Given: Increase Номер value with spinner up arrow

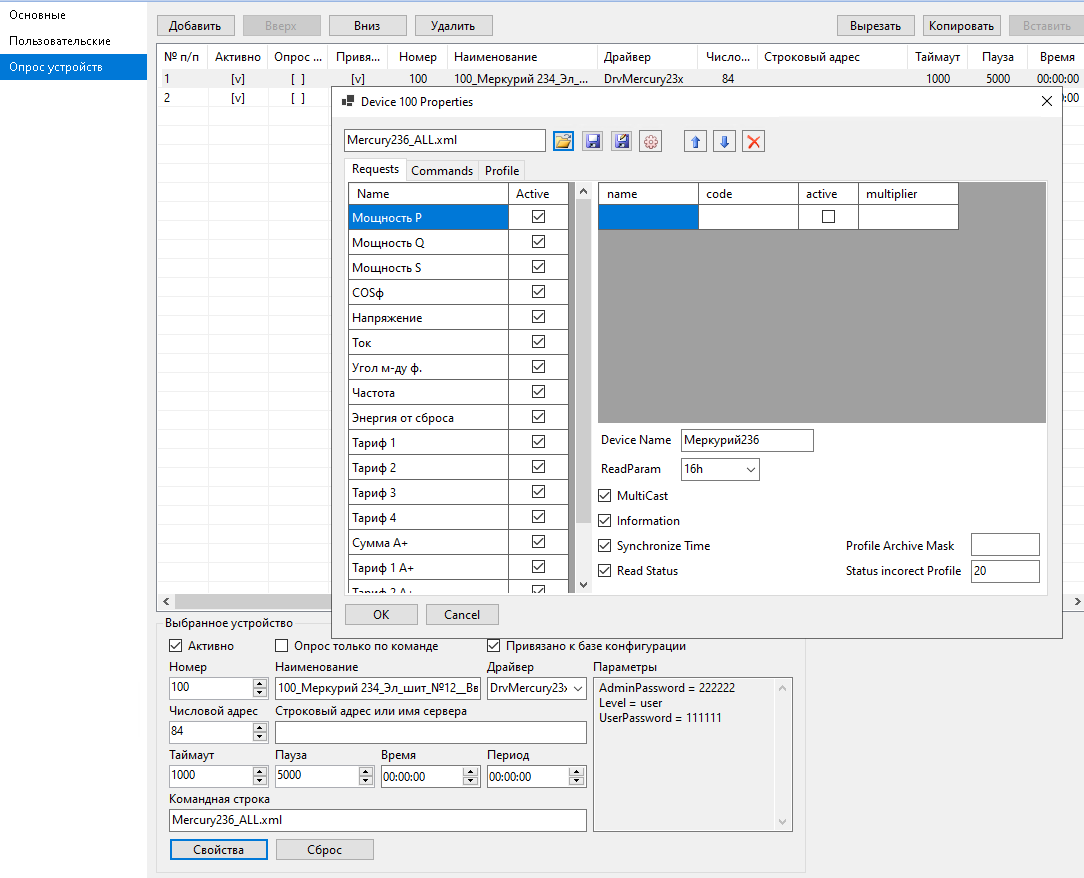Looking at the screenshot, I should 260,683.
